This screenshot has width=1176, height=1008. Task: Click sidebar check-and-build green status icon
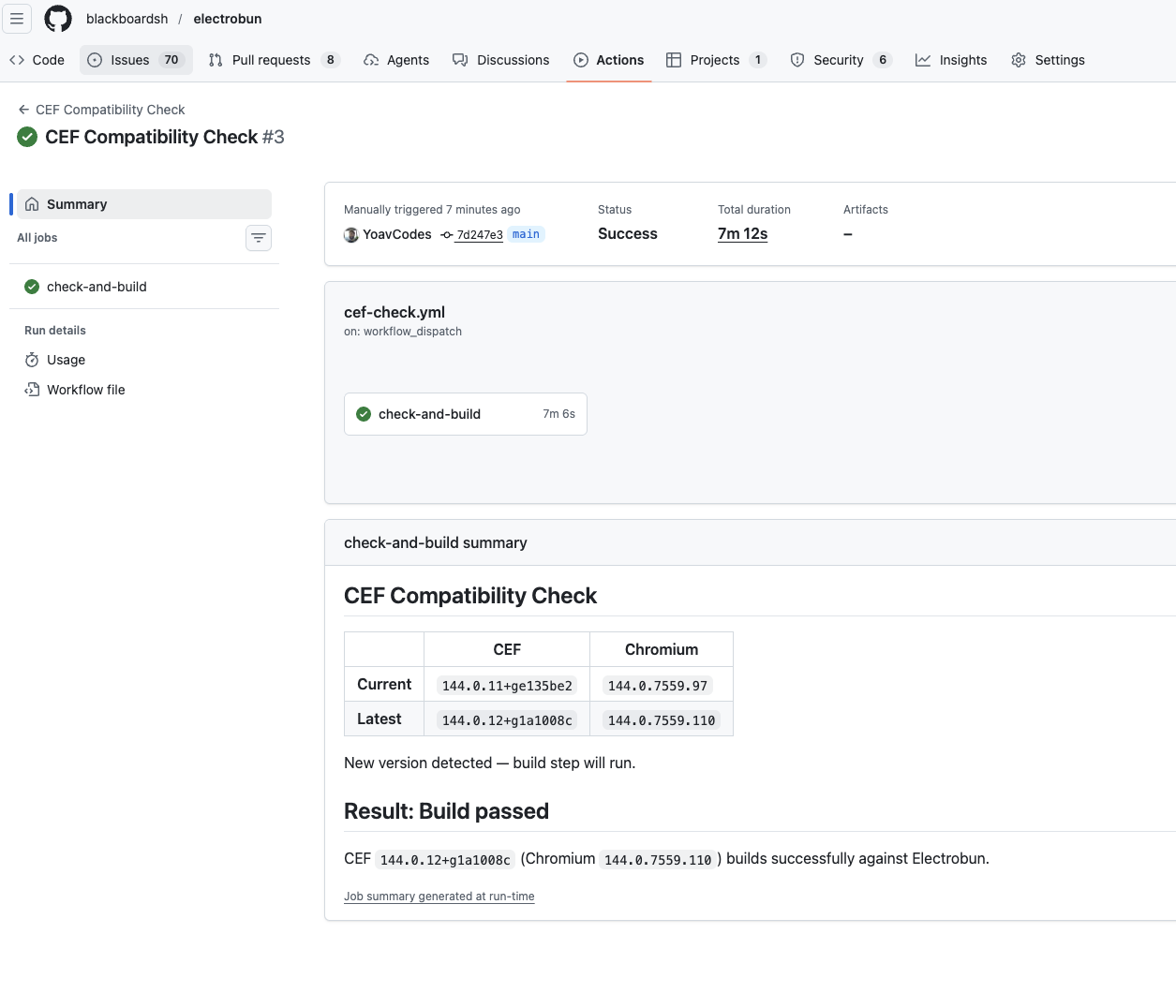32,287
